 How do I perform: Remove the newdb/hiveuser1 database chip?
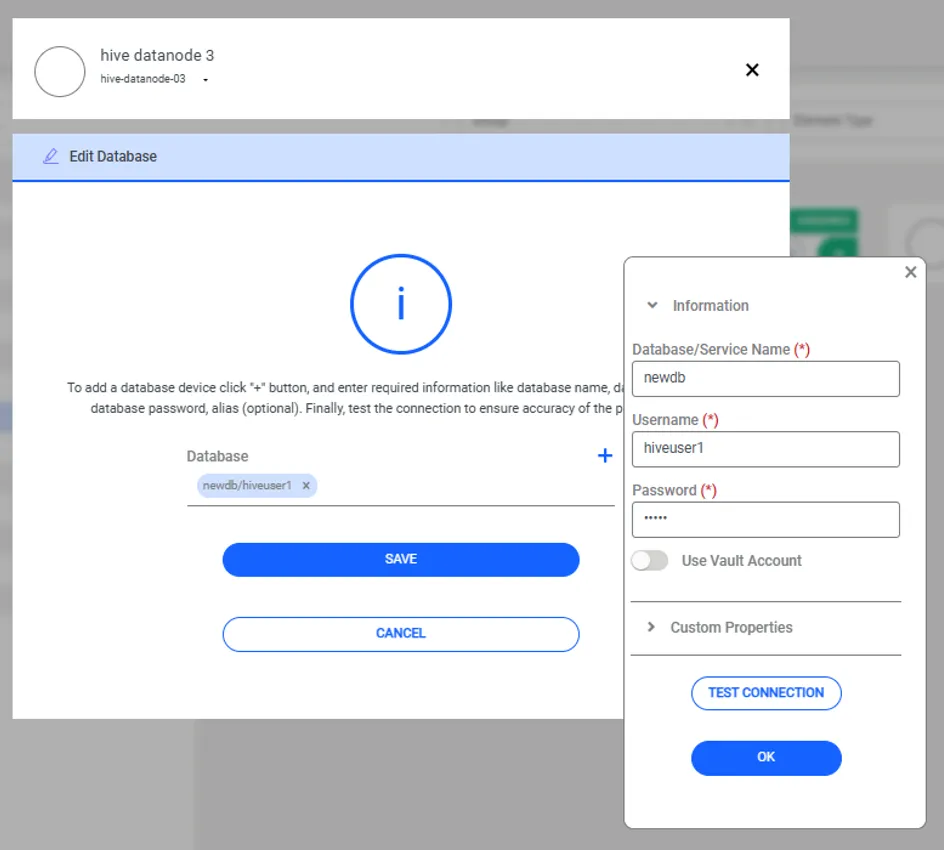306,486
